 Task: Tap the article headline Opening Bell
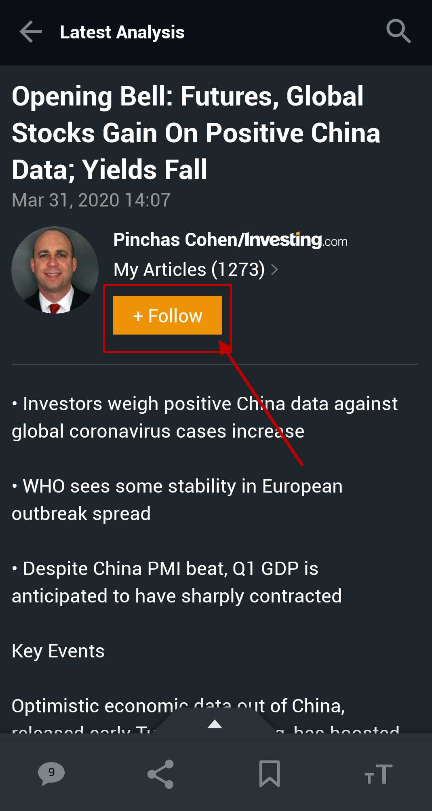coord(196,133)
